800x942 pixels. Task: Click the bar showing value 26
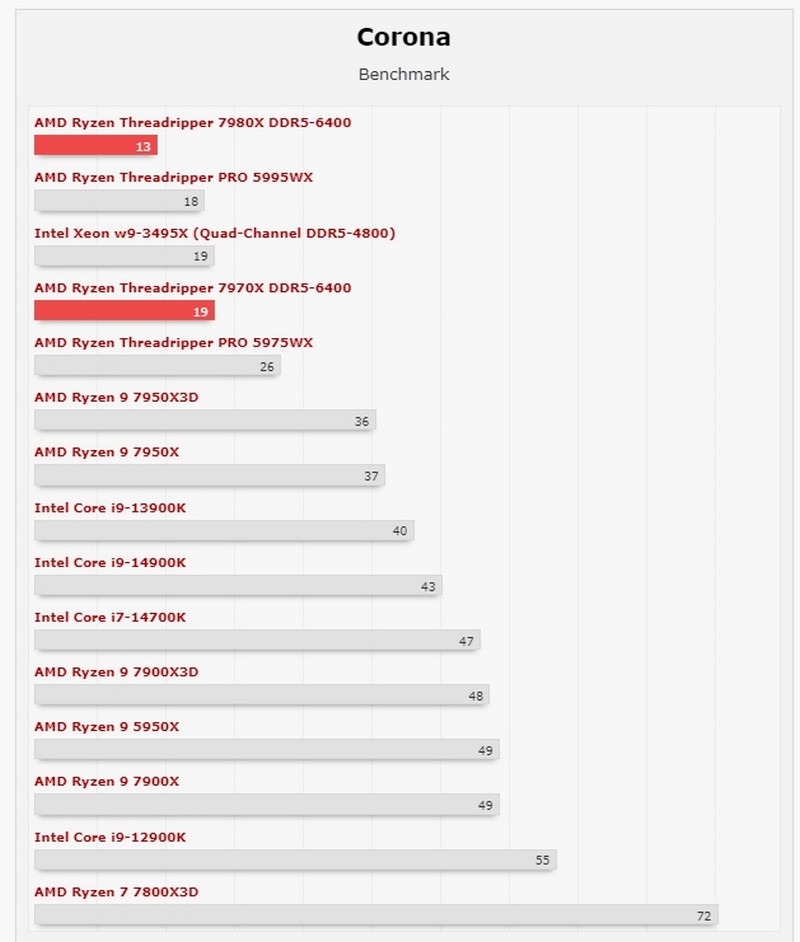pyautogui.click(x=156, y=366)
